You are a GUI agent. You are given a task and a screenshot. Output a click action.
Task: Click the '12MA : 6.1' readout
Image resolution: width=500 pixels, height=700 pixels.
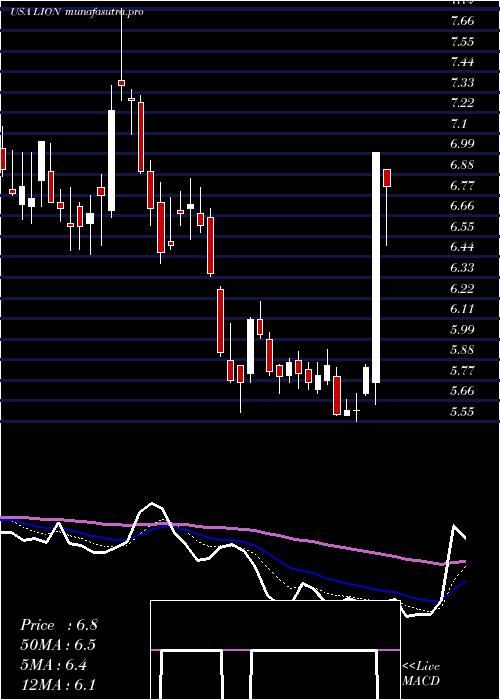(58, 685)
